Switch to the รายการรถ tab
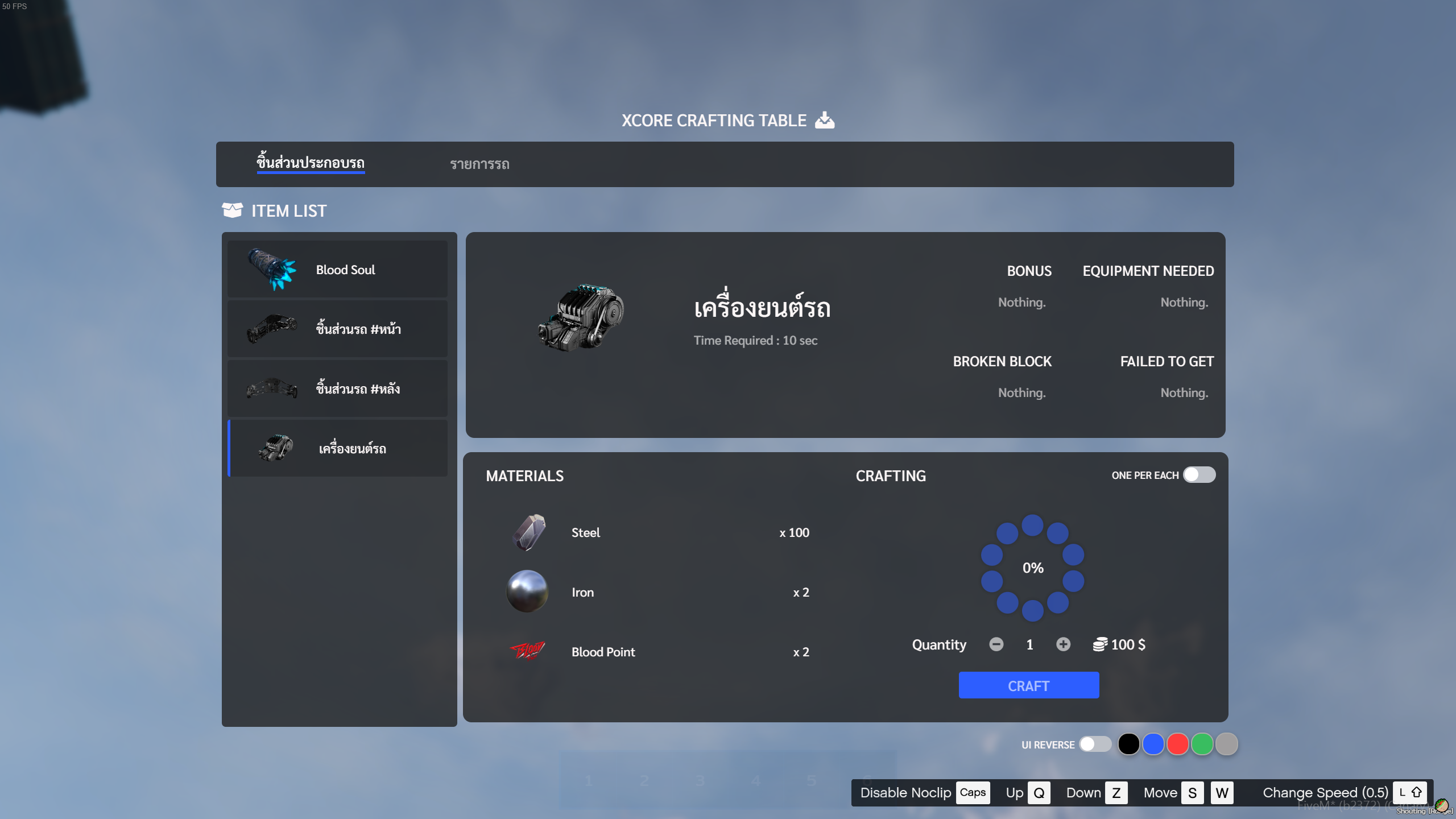 pyautogui.click(x=479, y=164)
